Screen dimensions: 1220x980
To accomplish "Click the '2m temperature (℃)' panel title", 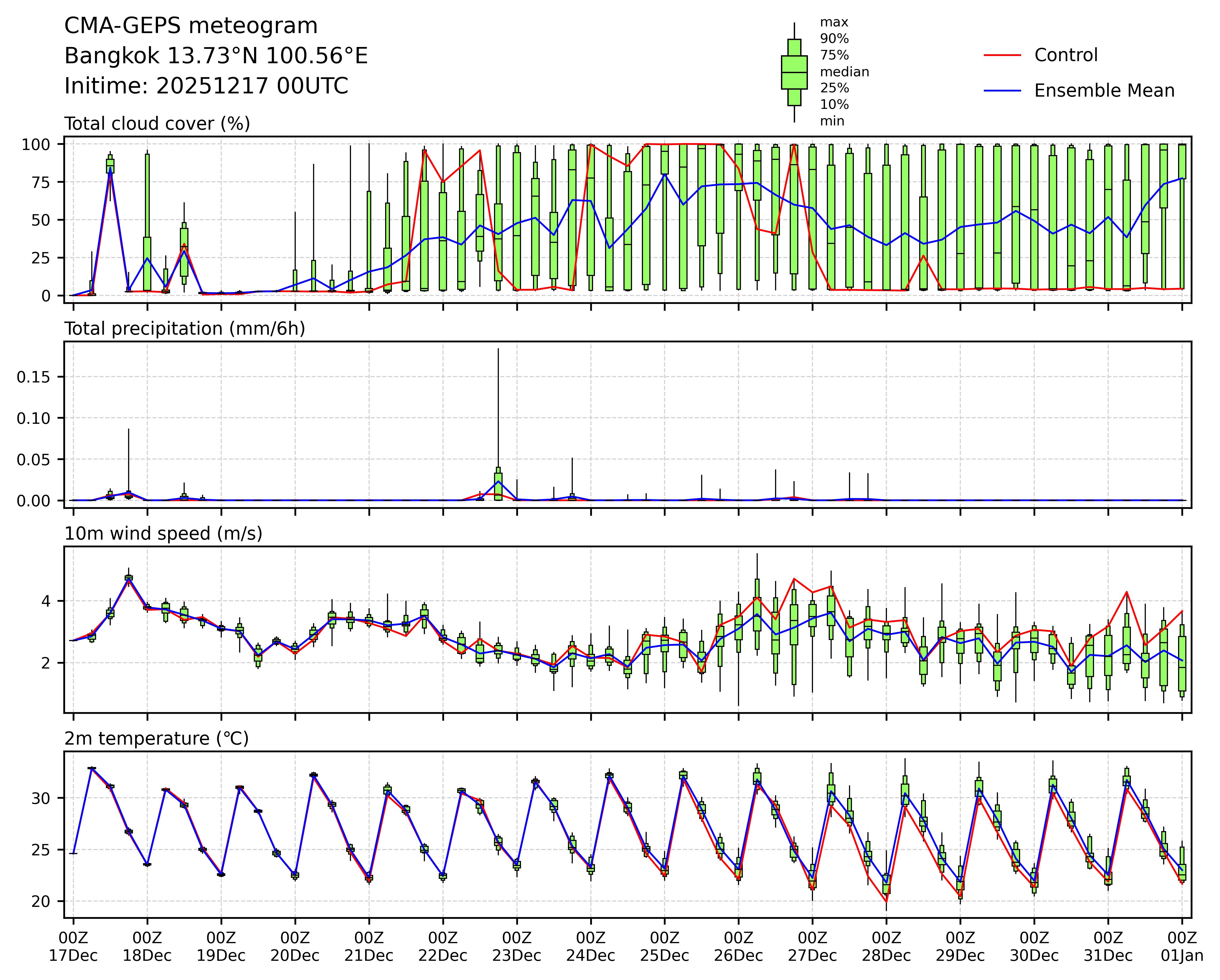I will tap(156, 738).
